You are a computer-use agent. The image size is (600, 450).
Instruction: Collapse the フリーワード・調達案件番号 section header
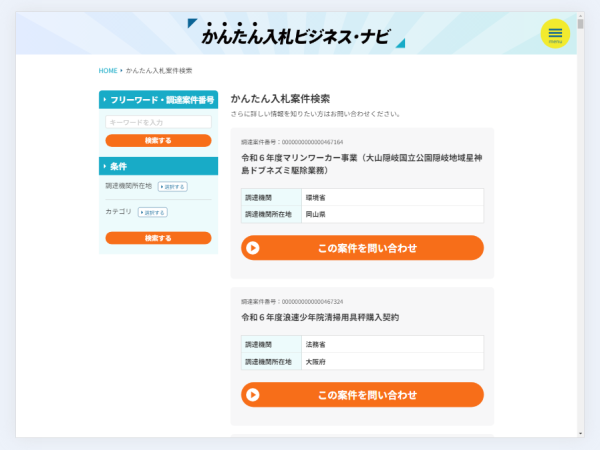[158, 100]
